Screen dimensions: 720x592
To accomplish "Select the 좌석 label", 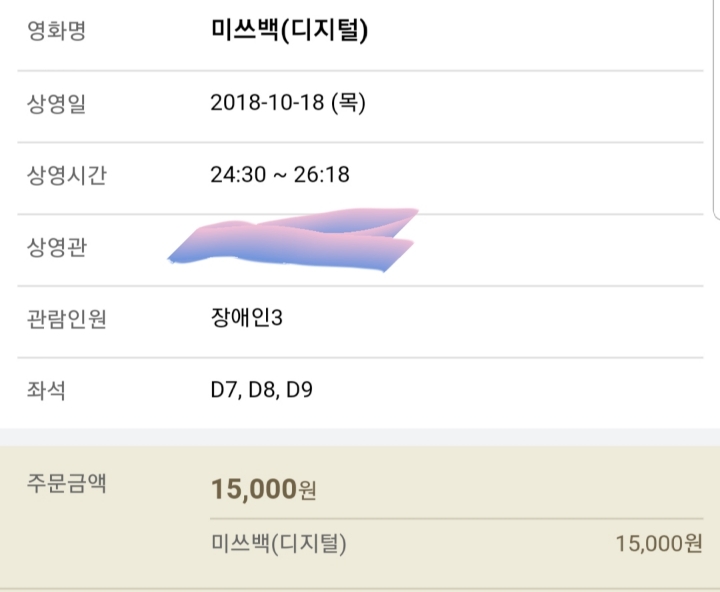I will (x=46, y=391).
